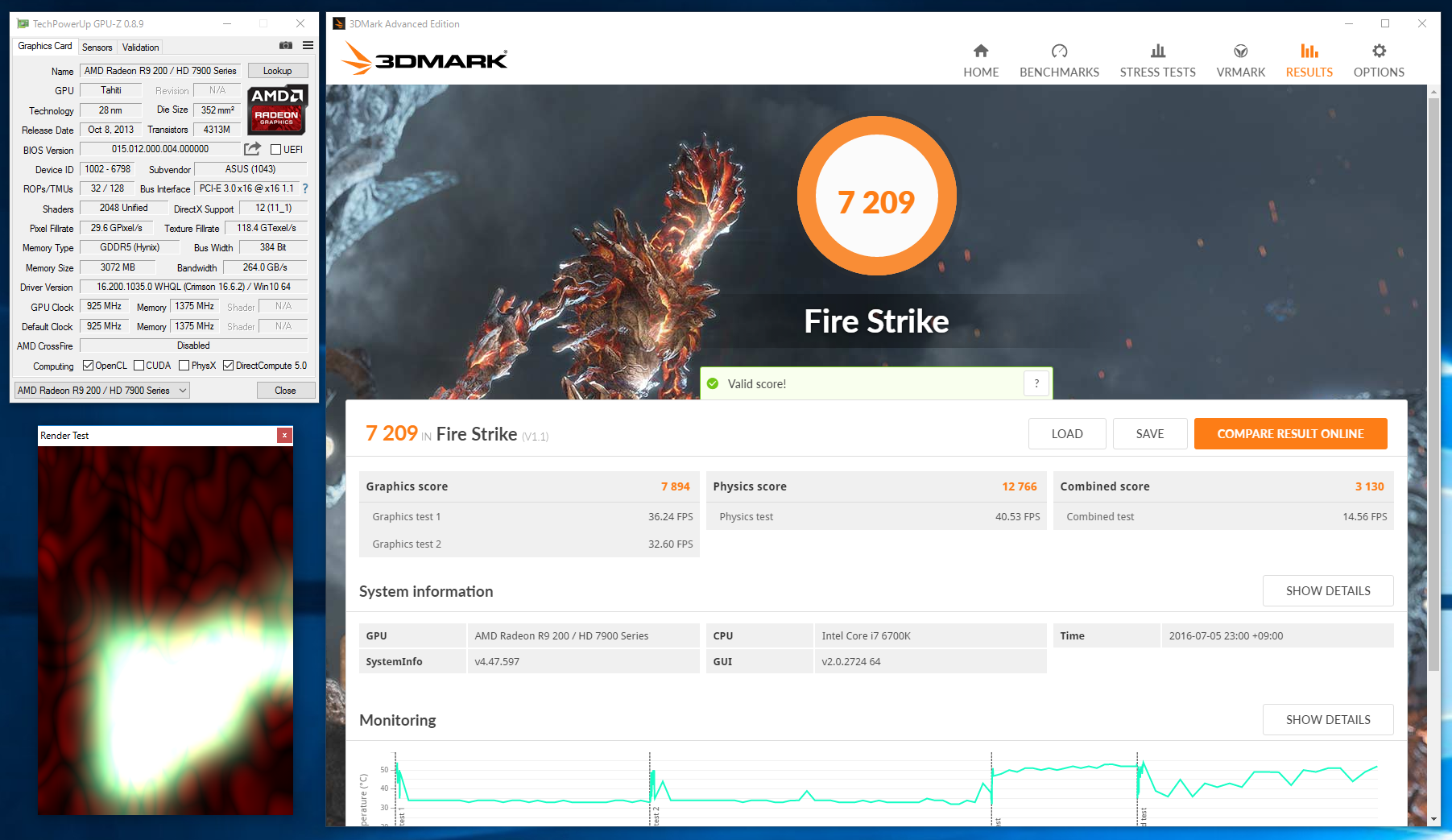The width and height of the screenshot is (1452, 840).
Task: Click the AMD Radeon Graphics logo
Action: (277, 109)
